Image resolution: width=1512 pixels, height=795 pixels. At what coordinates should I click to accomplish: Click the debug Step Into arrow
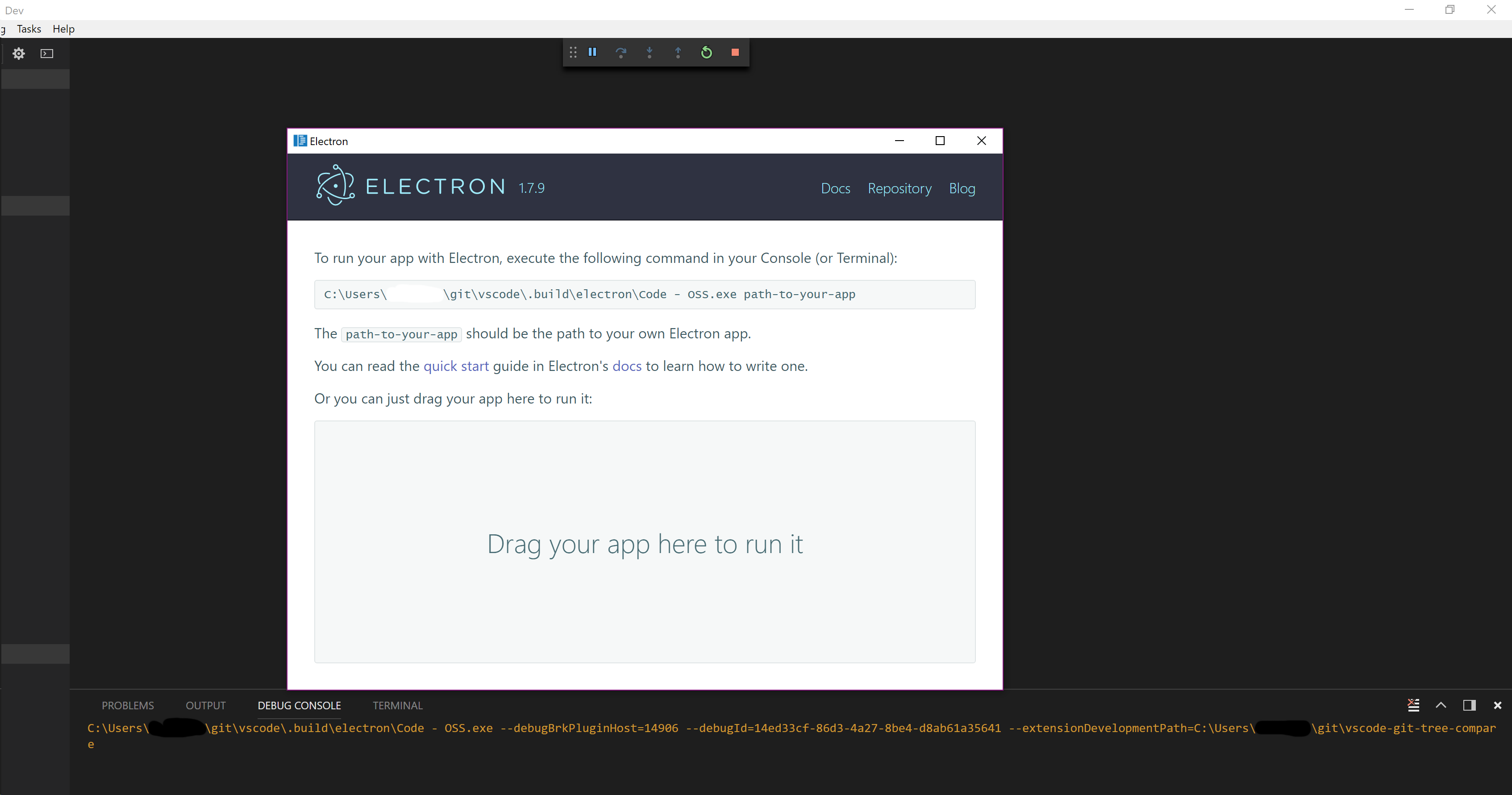649,52
